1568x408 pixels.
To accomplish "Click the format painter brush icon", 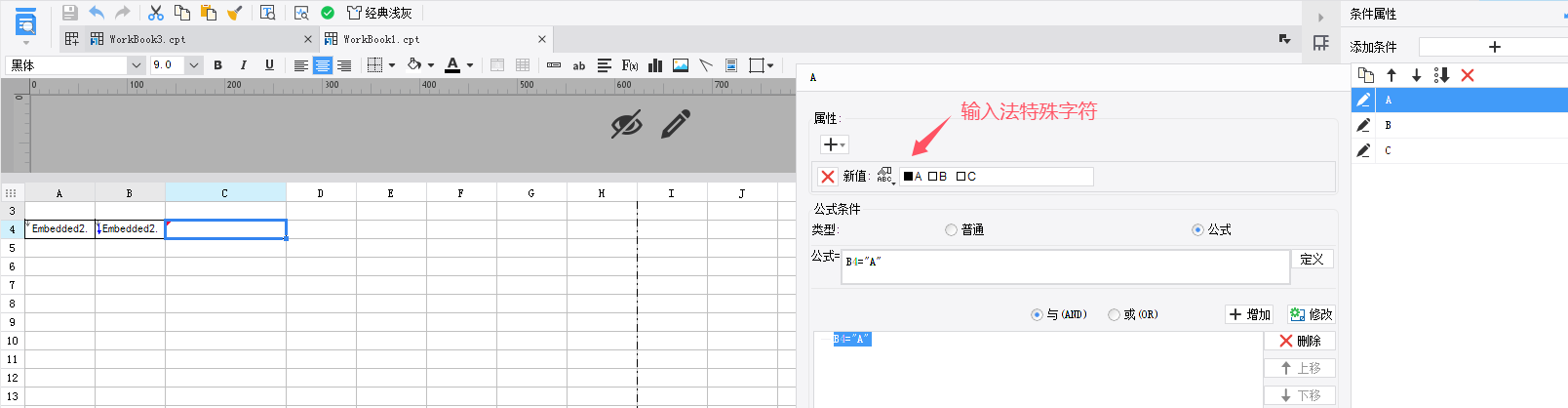I will point(234,13).
